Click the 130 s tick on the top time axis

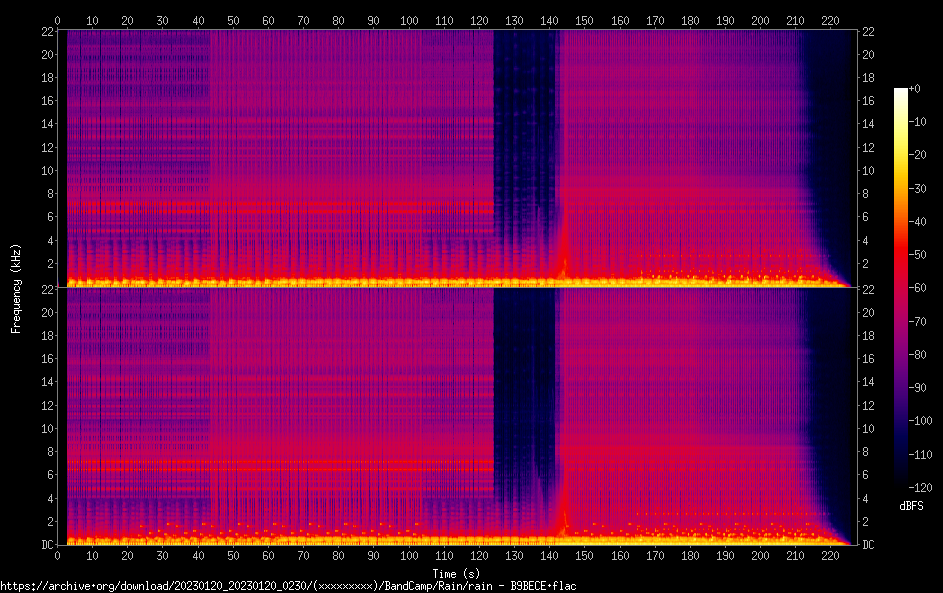click(513, 20)
